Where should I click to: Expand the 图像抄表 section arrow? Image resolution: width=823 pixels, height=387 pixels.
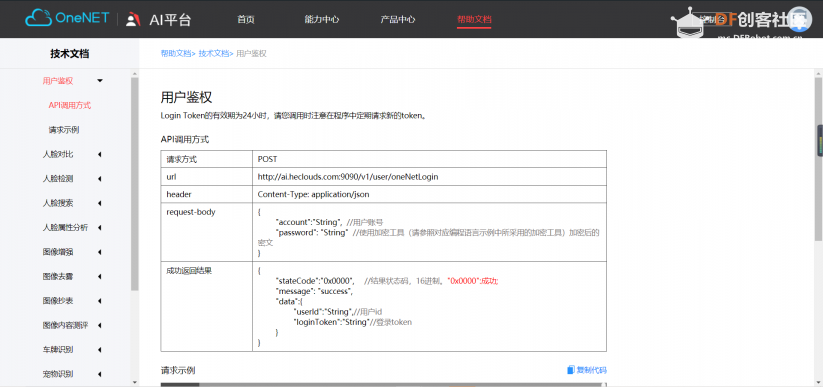pos(100,301)
